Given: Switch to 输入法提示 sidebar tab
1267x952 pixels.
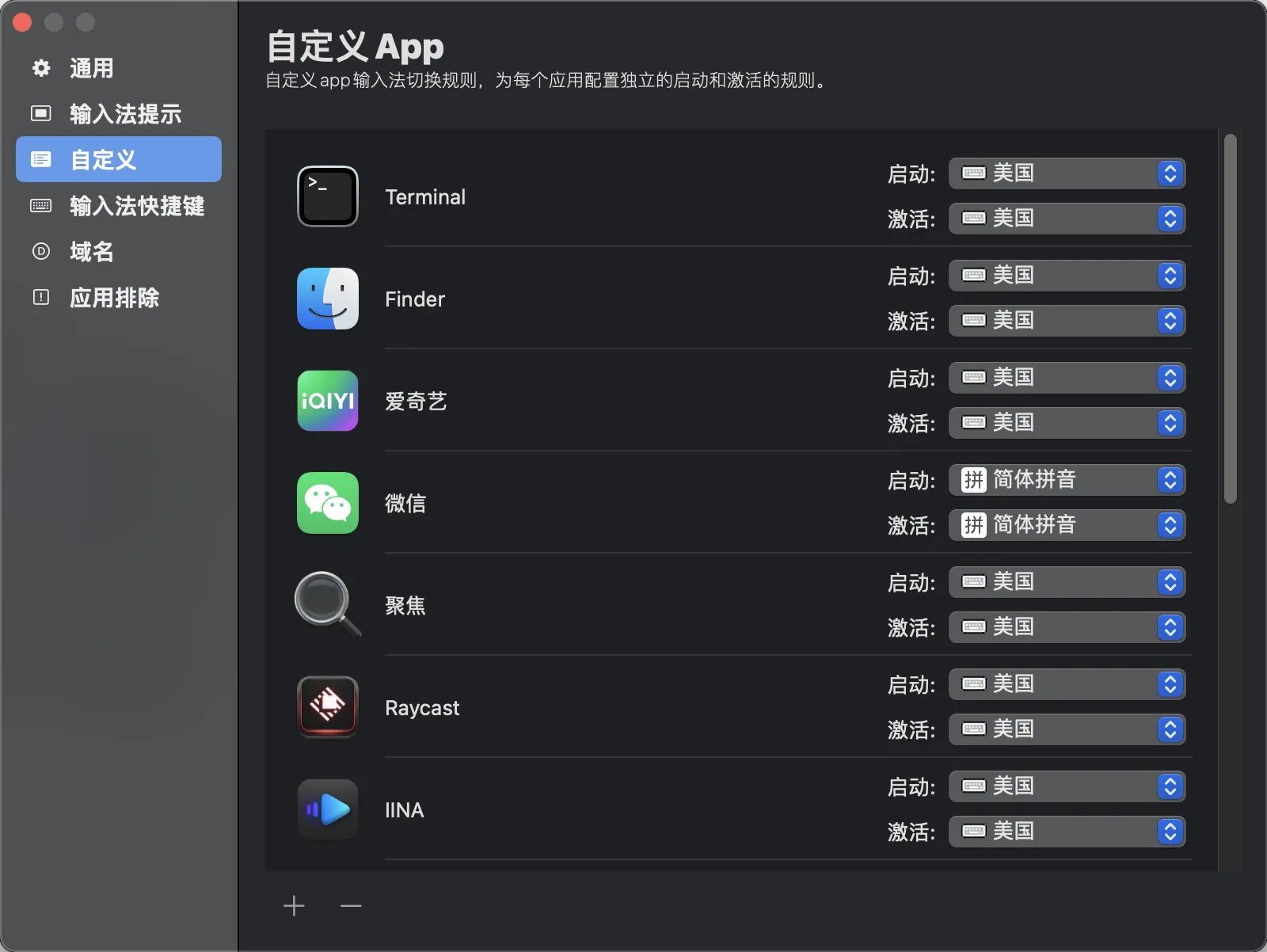Looking at the screenshot, I should tap(124, 114).
